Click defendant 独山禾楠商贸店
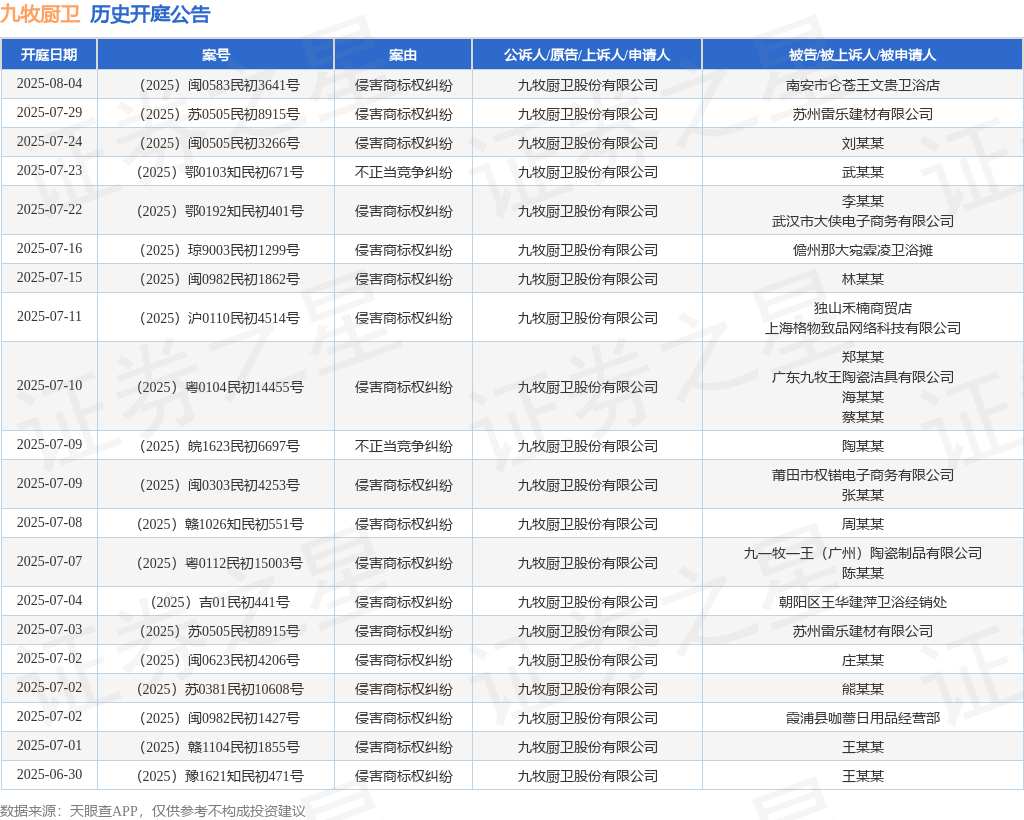 coord(863,308)
